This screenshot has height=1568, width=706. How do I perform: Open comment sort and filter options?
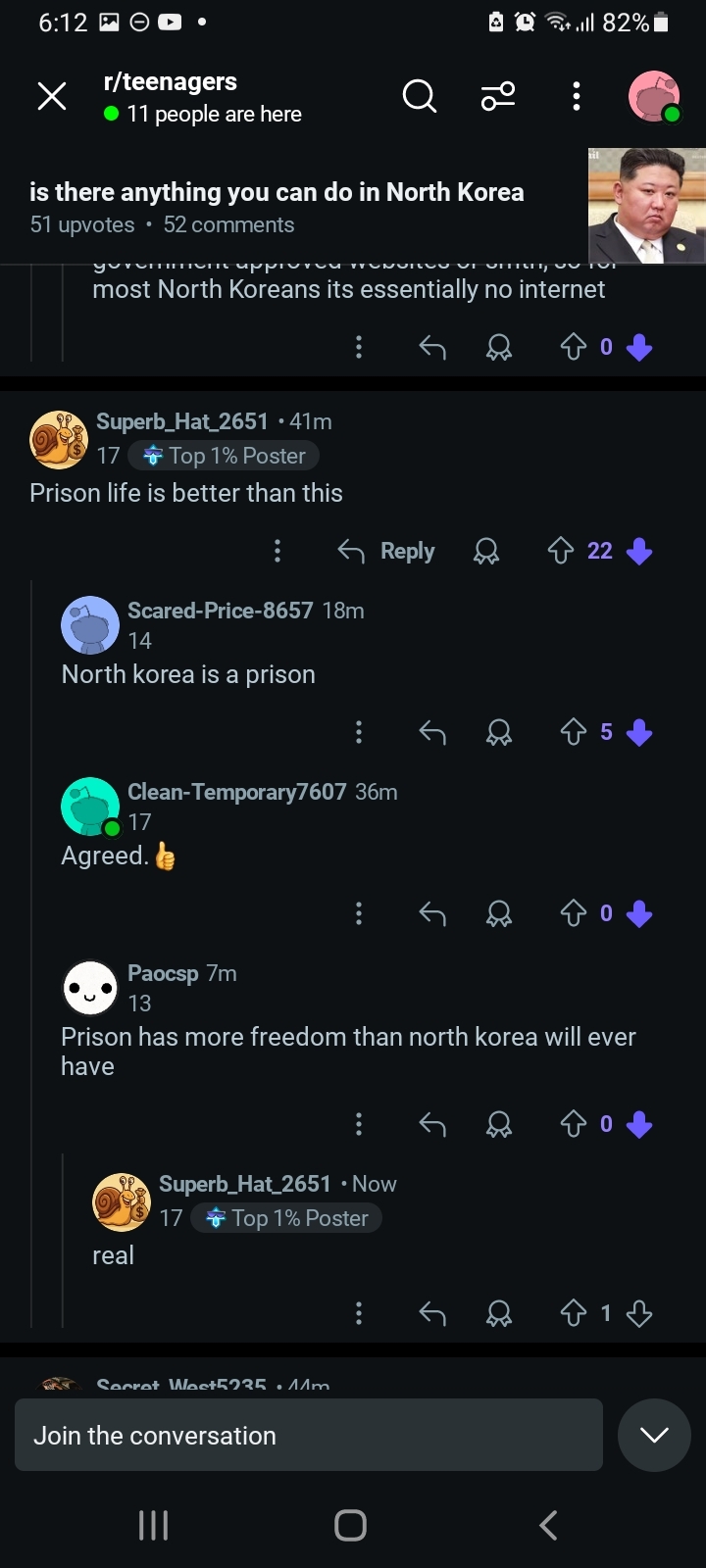pyautogui.click(x=498, y=96)
